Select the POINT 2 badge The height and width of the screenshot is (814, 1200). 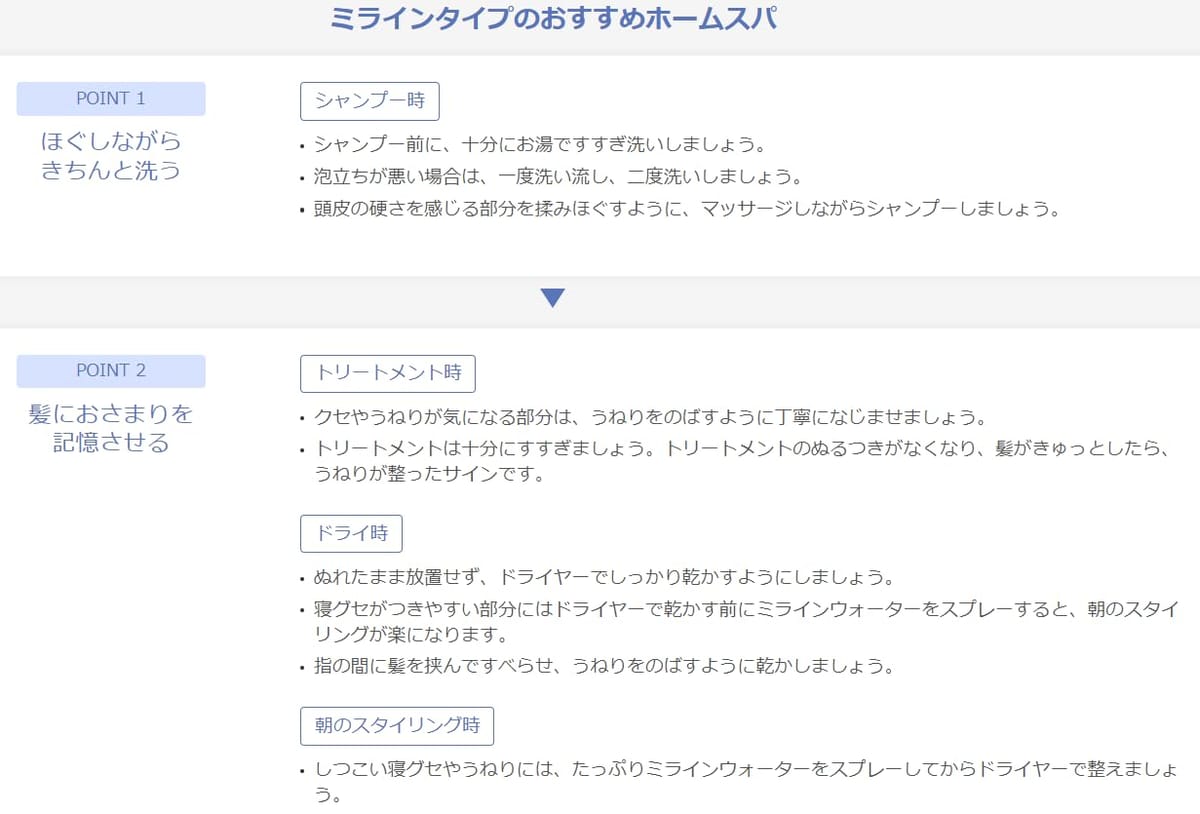coord(111,371)
